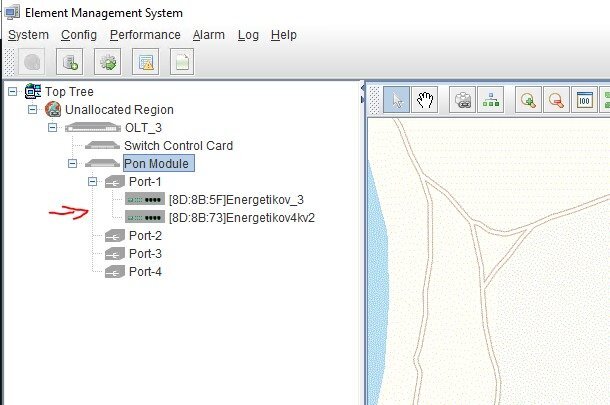Screen dimensions: 610x405
Task: Click the device icon in map toolbar
Action: click(463, 100)
